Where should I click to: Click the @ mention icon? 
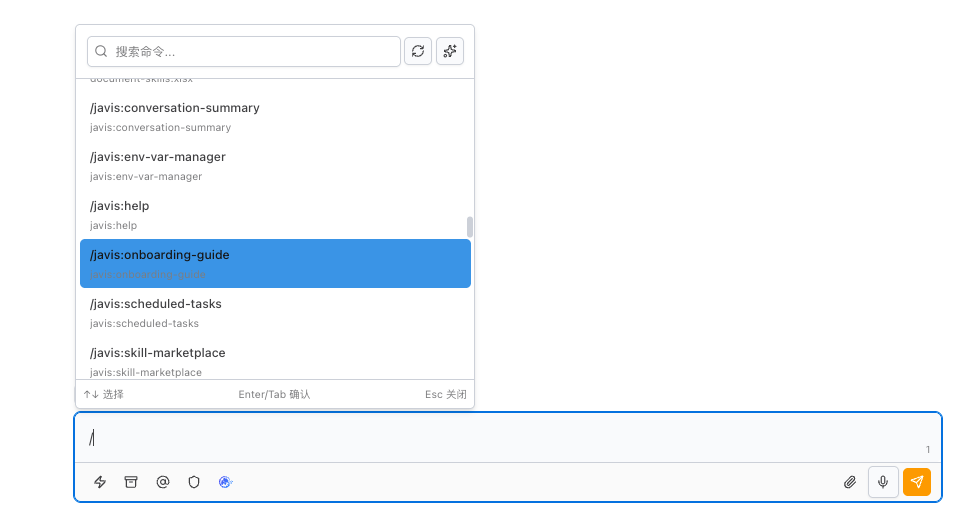163,482
